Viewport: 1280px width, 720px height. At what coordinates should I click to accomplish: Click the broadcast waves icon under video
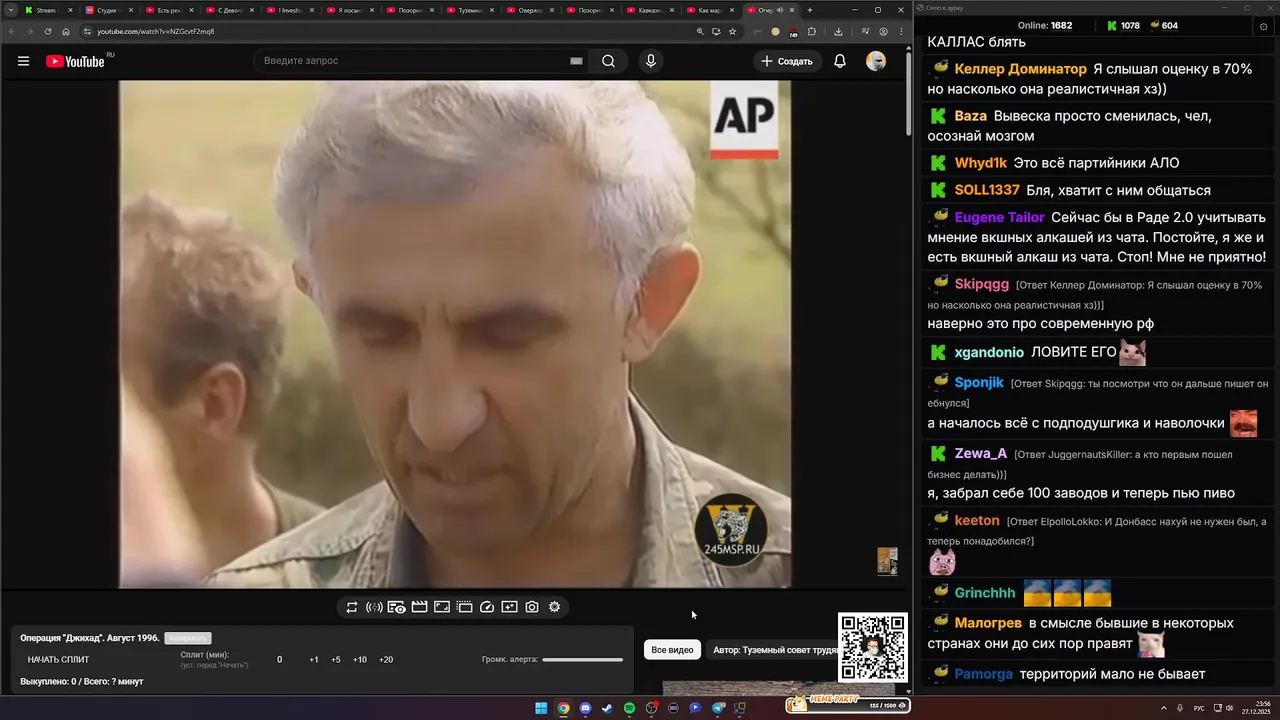tap(374, 607)
